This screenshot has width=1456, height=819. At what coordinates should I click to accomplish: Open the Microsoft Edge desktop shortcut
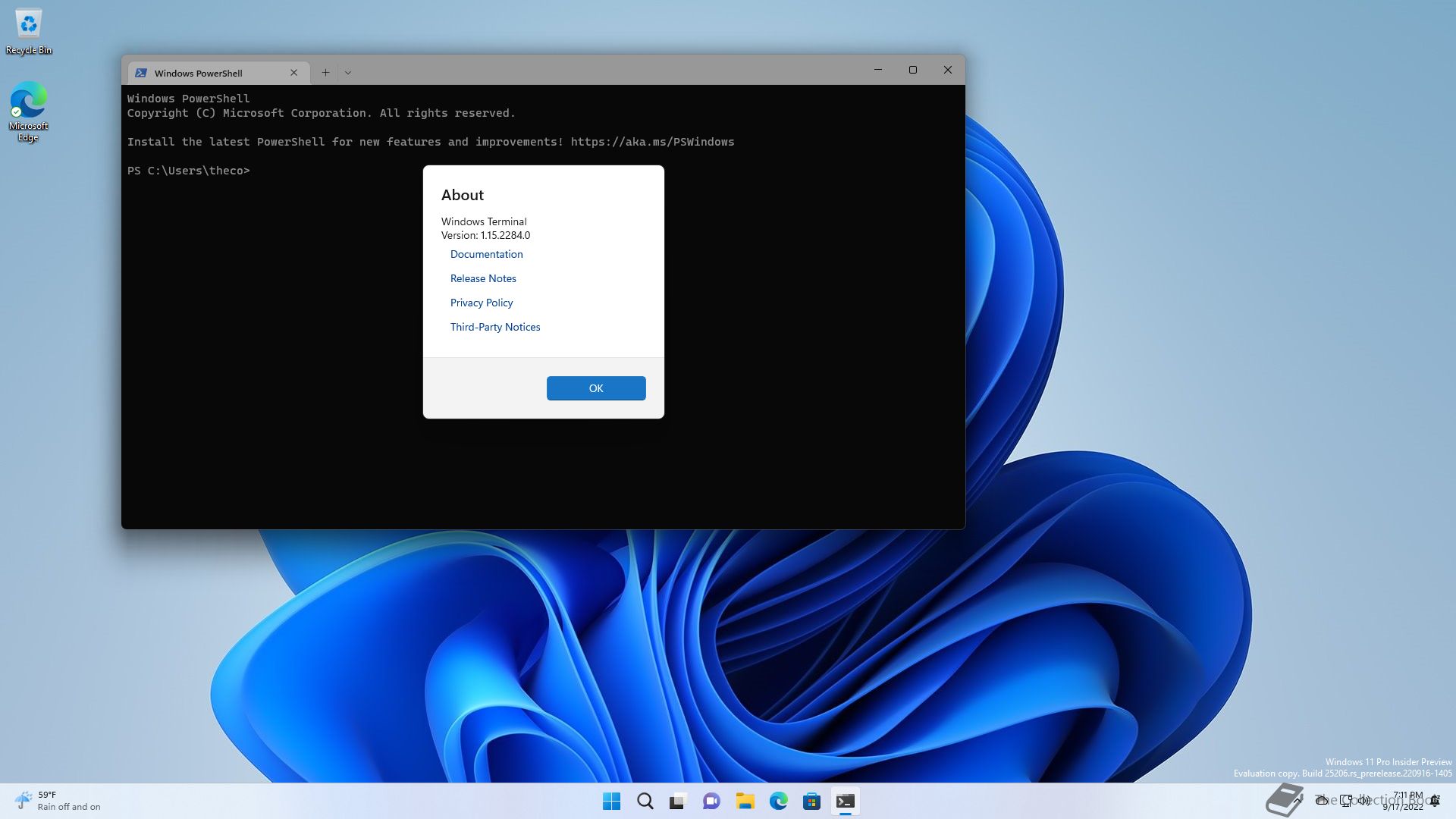tap(29, 111)
